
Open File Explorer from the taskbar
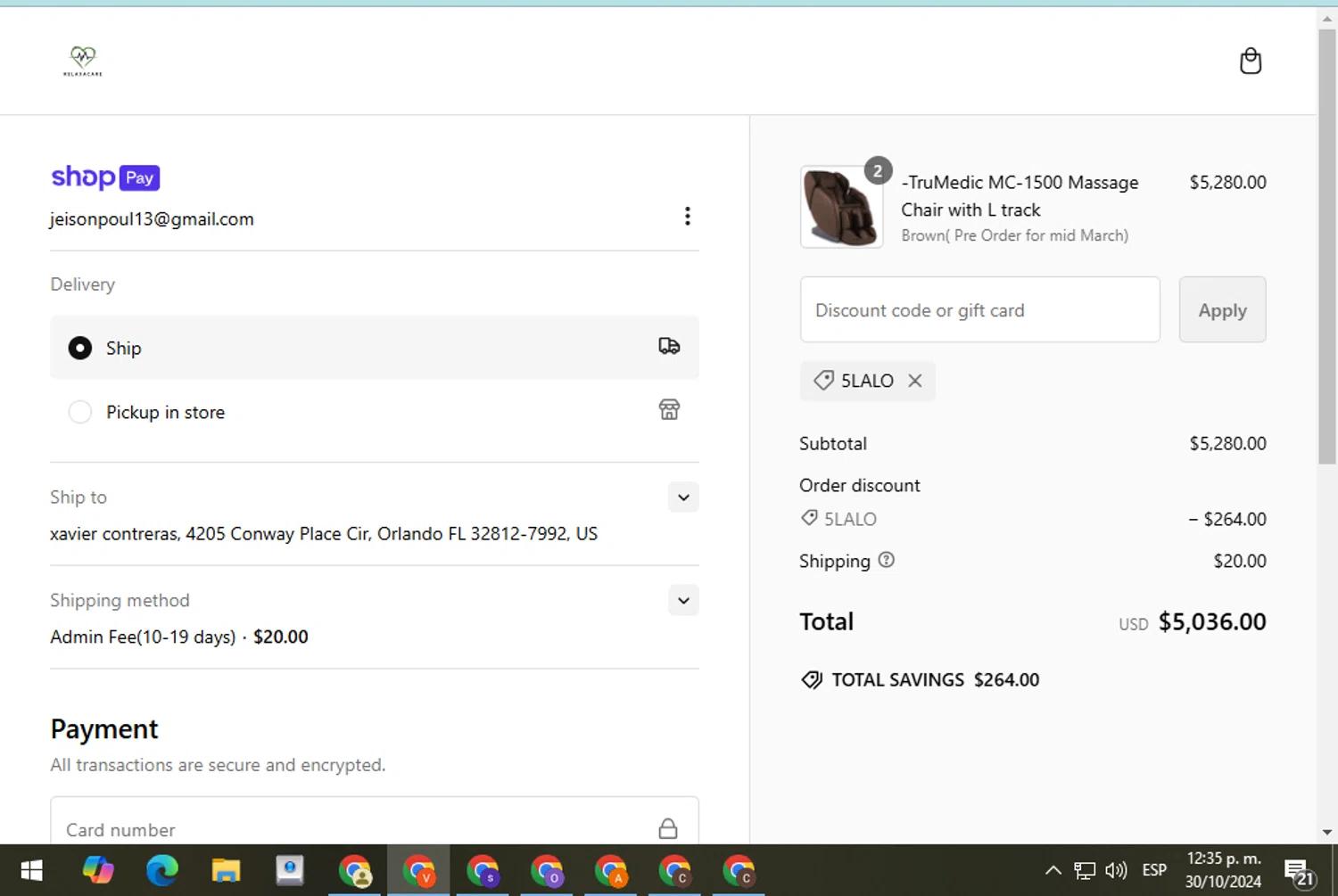tap(226, 870)
